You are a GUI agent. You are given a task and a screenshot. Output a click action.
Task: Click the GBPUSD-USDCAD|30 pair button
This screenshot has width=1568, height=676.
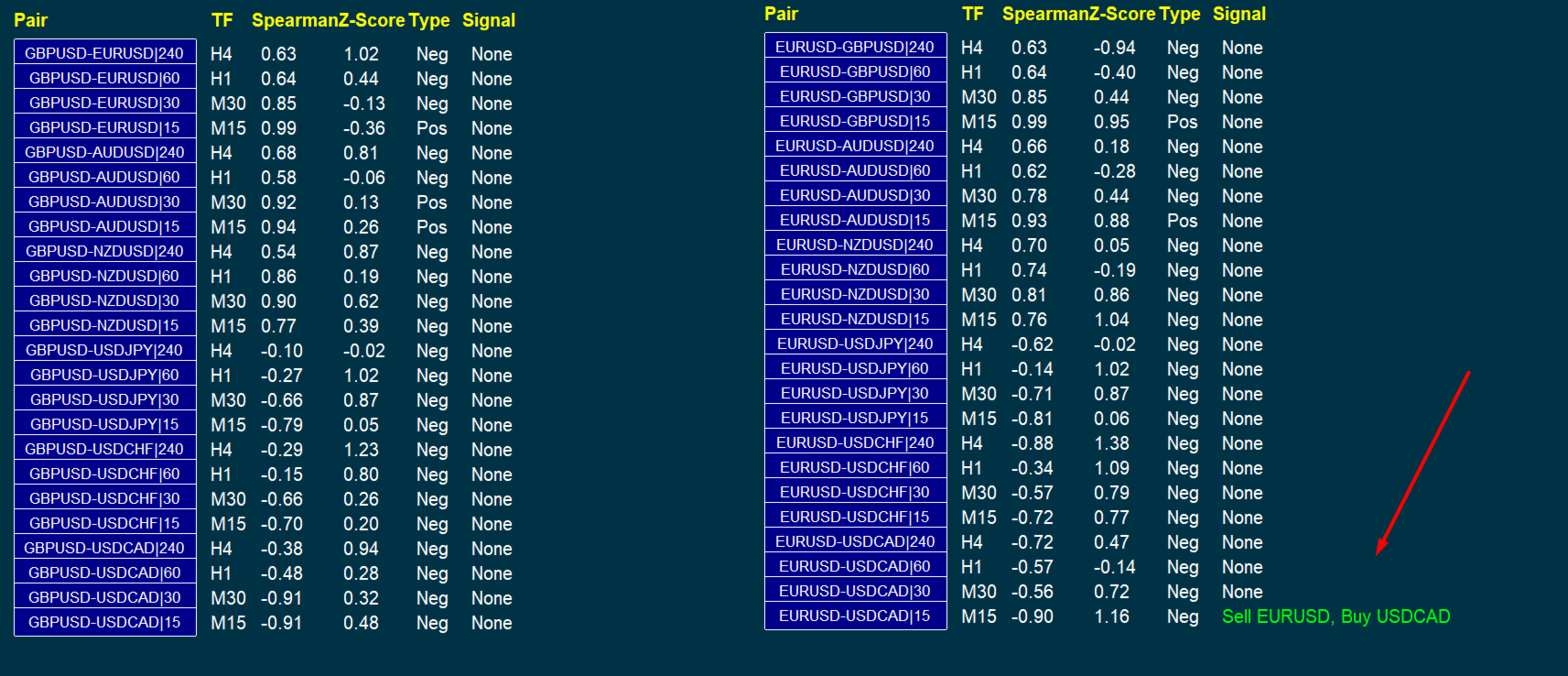click(x=104, y=597)
